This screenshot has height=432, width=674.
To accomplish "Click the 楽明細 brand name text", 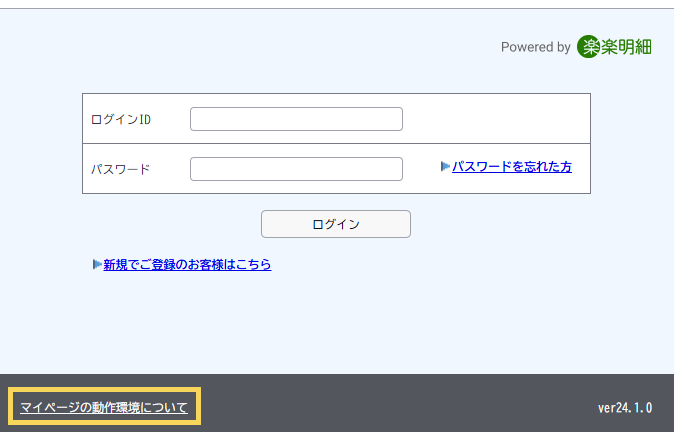I will click(626, 47).
